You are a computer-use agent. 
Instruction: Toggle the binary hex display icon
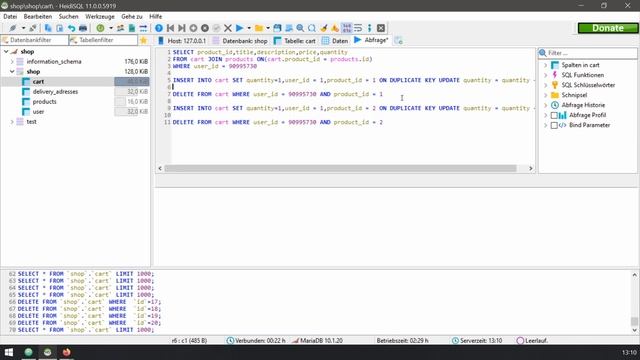pos(347,28)
